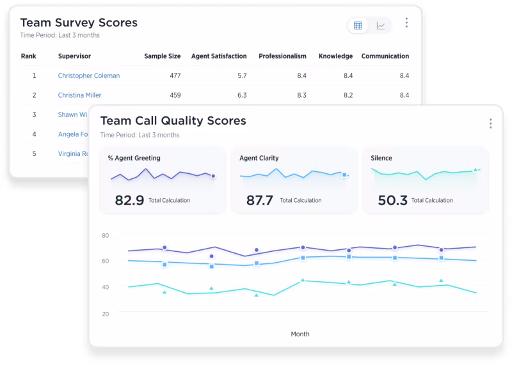Select agent satisfaction value 6.3

click(242, 95)
